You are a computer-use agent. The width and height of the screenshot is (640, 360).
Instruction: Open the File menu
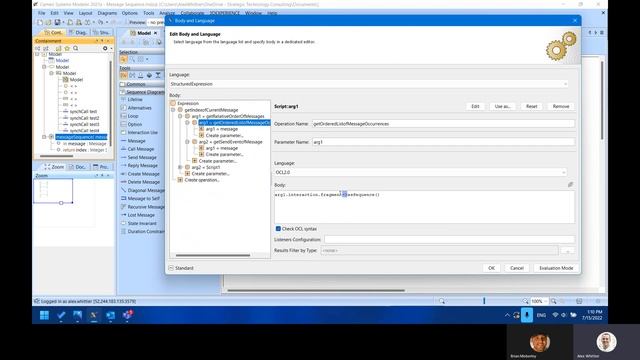42,13
